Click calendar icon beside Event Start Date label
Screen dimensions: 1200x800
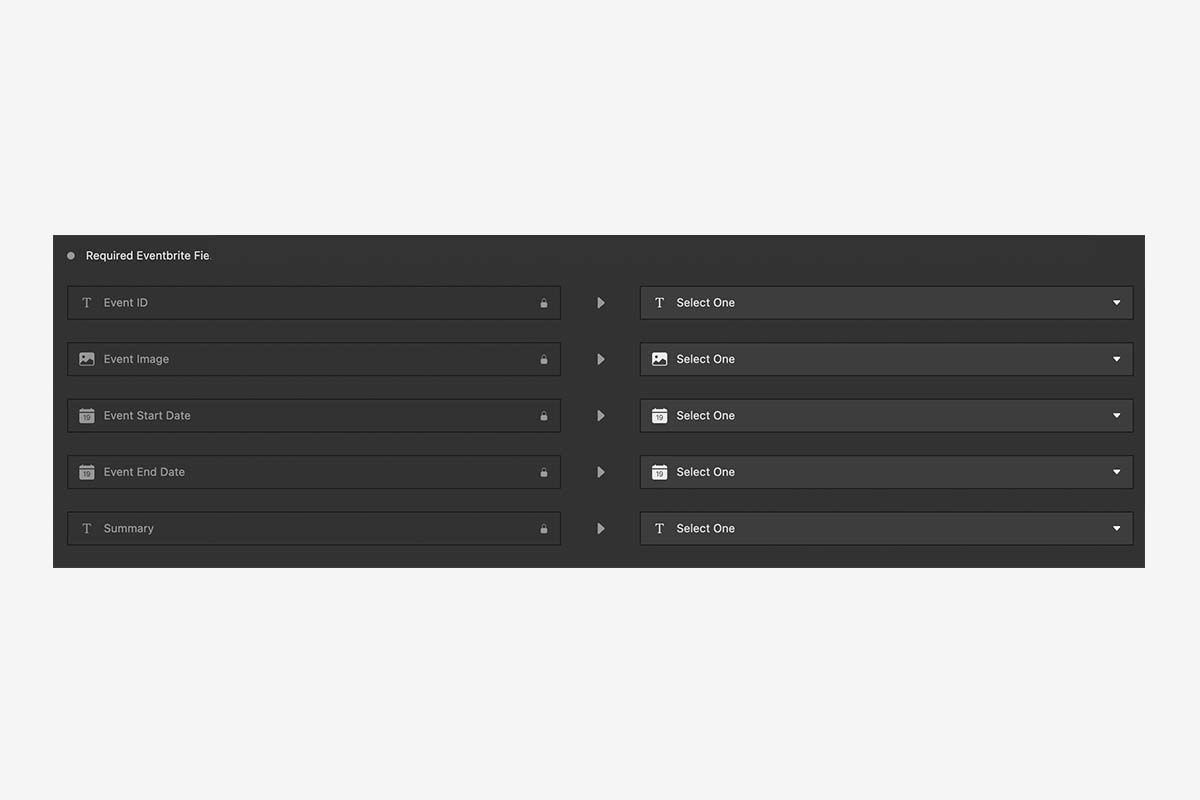tap(87, 416)
